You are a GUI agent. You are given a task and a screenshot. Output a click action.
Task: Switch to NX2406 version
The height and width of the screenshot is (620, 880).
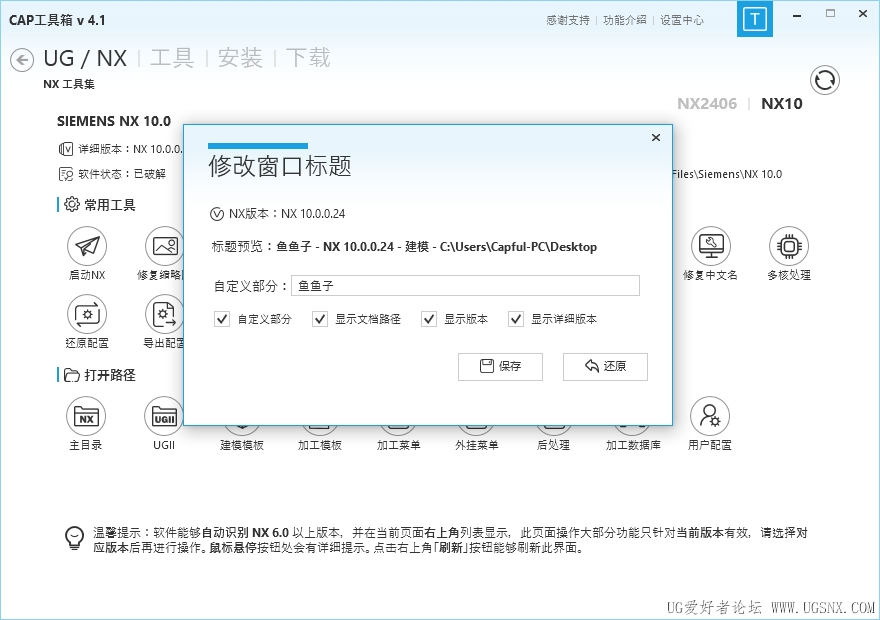(707, 104)
